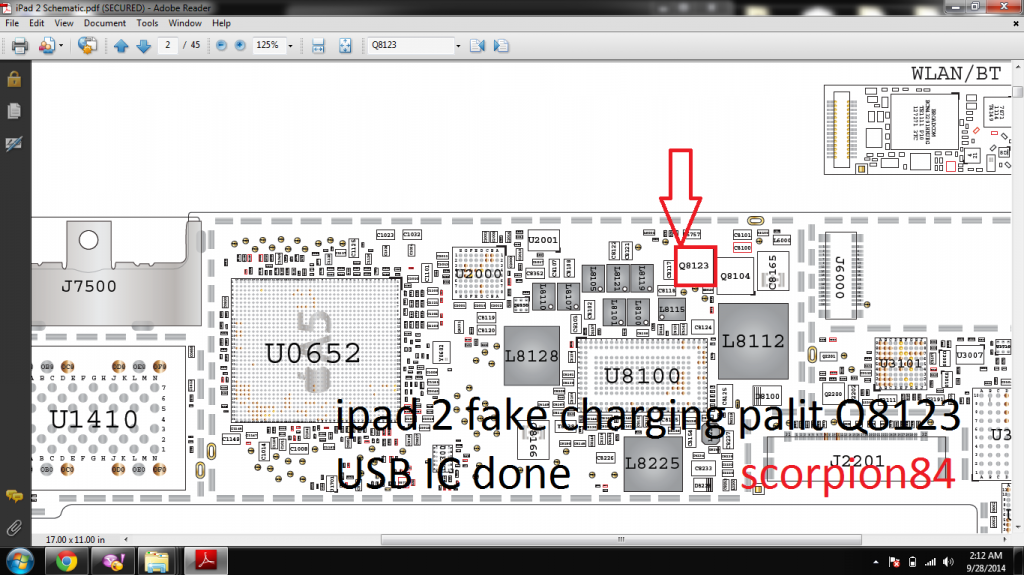Screen dimensions: 1024x575
Task: Open the Pages thumbnails panel
Action: [x=14, y=110]
